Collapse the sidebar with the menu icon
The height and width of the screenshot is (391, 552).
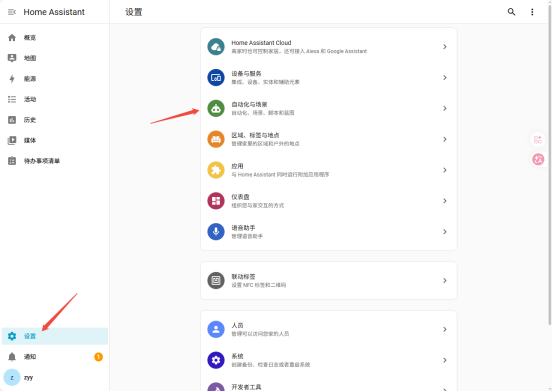12,12
